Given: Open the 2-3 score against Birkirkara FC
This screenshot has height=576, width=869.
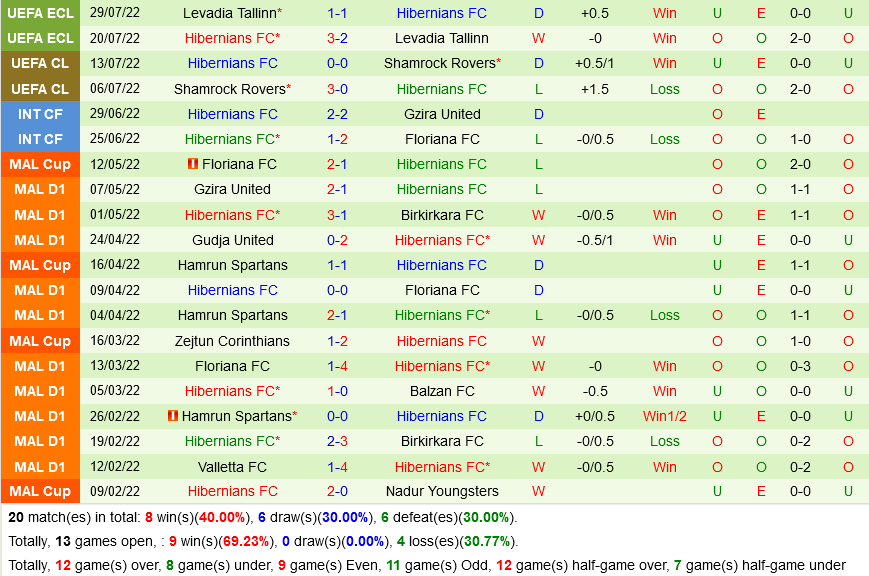Looking at the screenshot, I should tap(337, 441).
